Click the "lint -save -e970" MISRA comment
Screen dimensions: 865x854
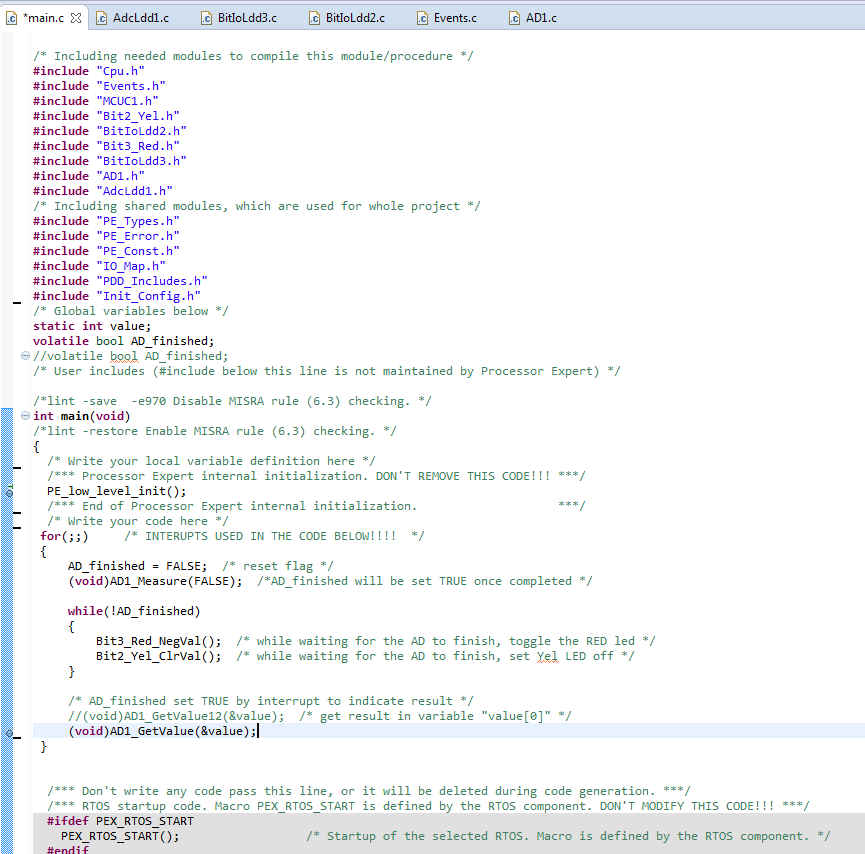[232, 401]
